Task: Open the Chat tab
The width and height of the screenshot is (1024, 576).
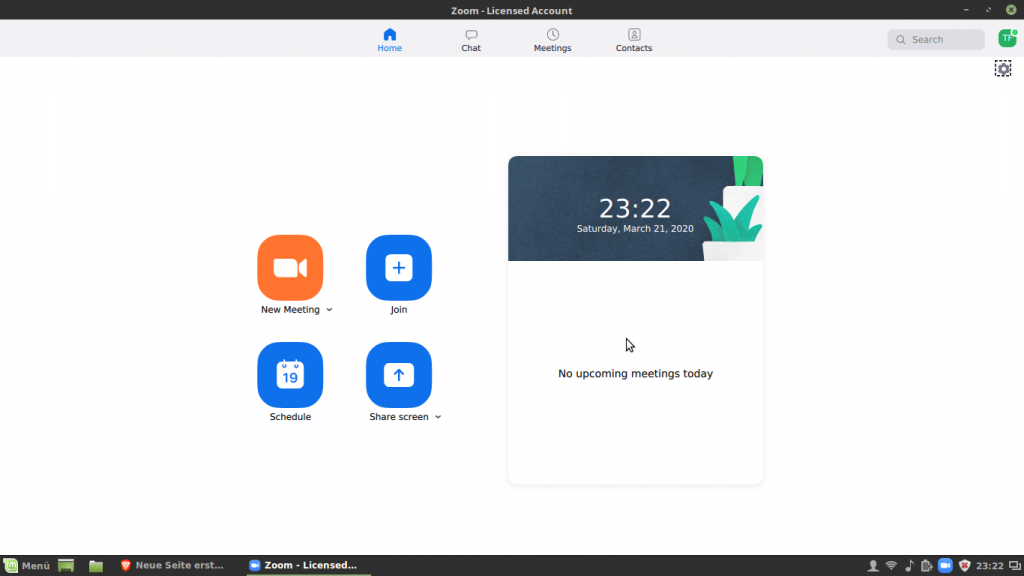Action: tap(471, 40)
